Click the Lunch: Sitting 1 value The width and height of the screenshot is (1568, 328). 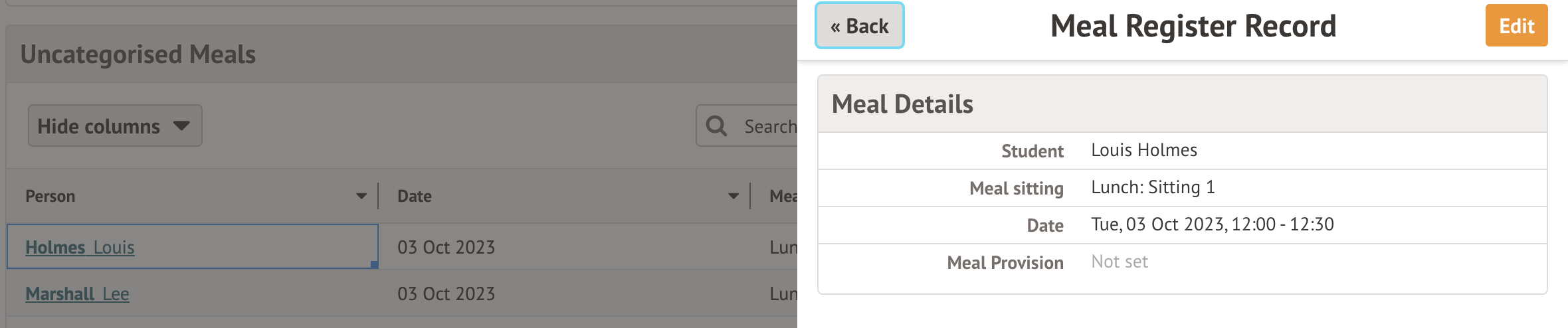(x=1153, y=187)
